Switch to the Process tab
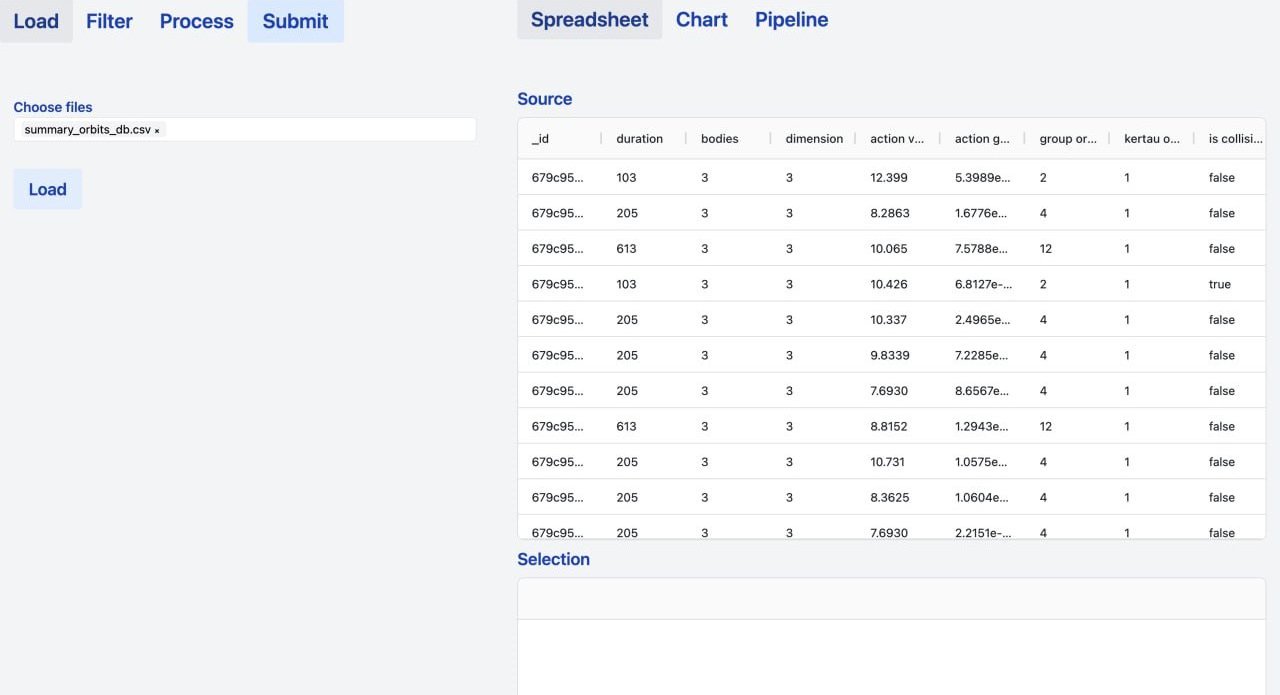 [x=196, y=21]
